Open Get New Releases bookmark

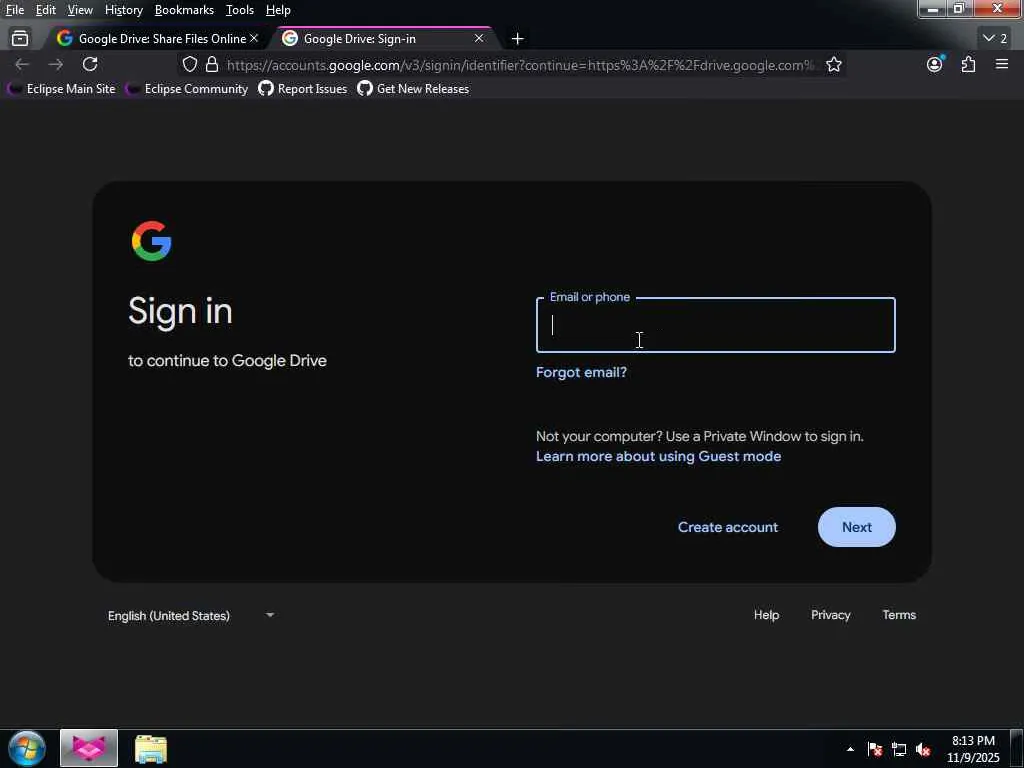(x=413, y=89)
